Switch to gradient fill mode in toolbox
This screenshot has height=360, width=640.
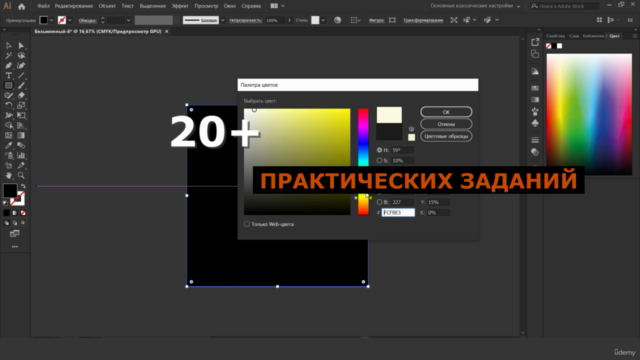point(15,213)
